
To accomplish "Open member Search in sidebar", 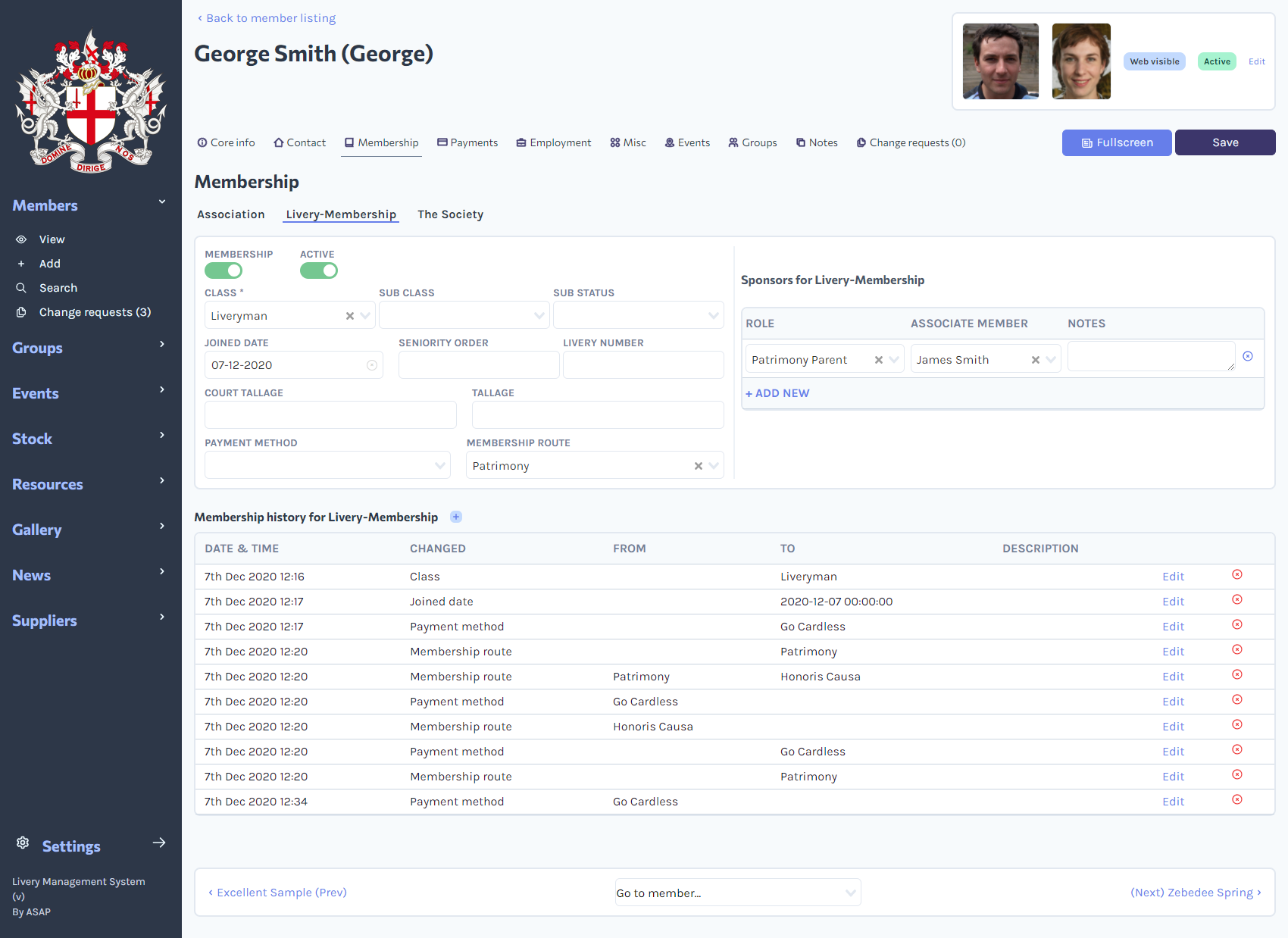I will point(58,288).
